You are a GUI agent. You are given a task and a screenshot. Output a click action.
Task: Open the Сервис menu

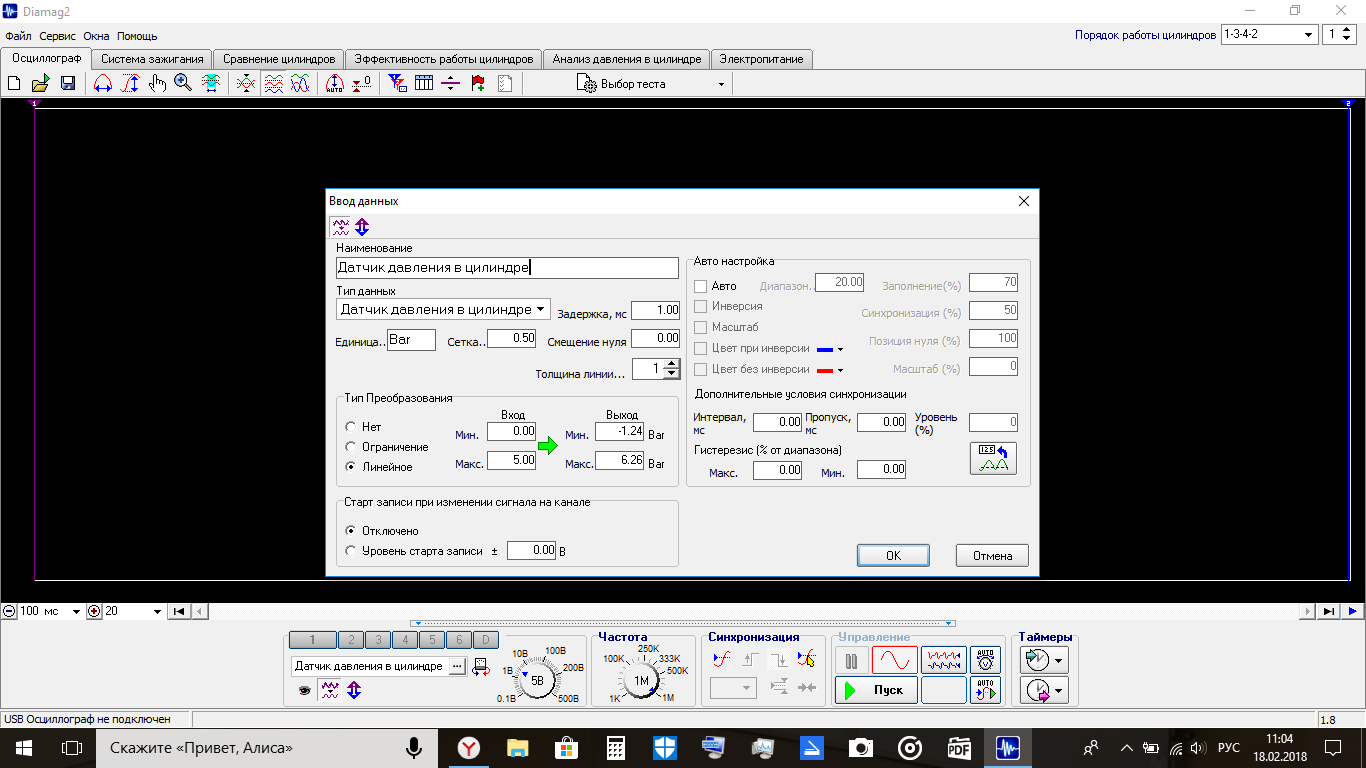(x=57, y=36)
